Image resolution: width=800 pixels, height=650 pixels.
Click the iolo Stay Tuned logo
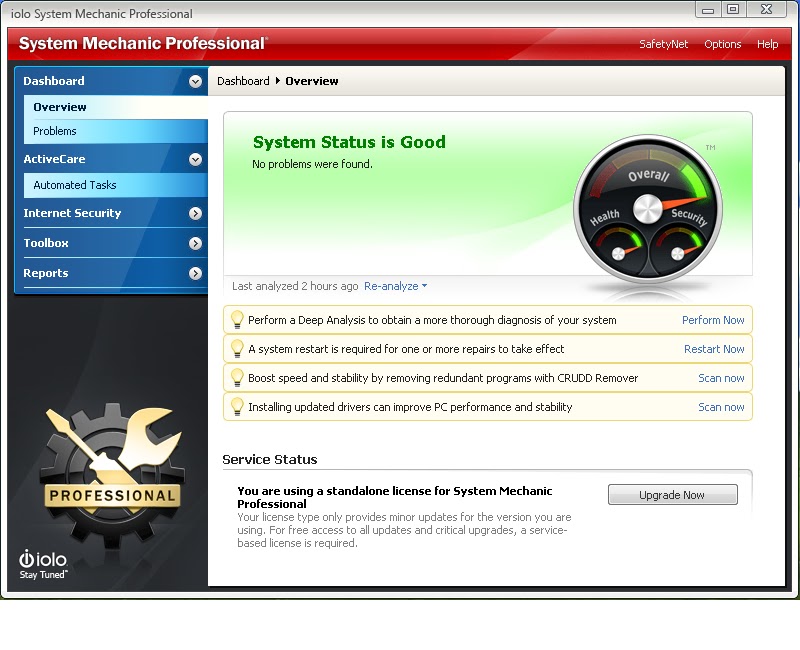43,564
